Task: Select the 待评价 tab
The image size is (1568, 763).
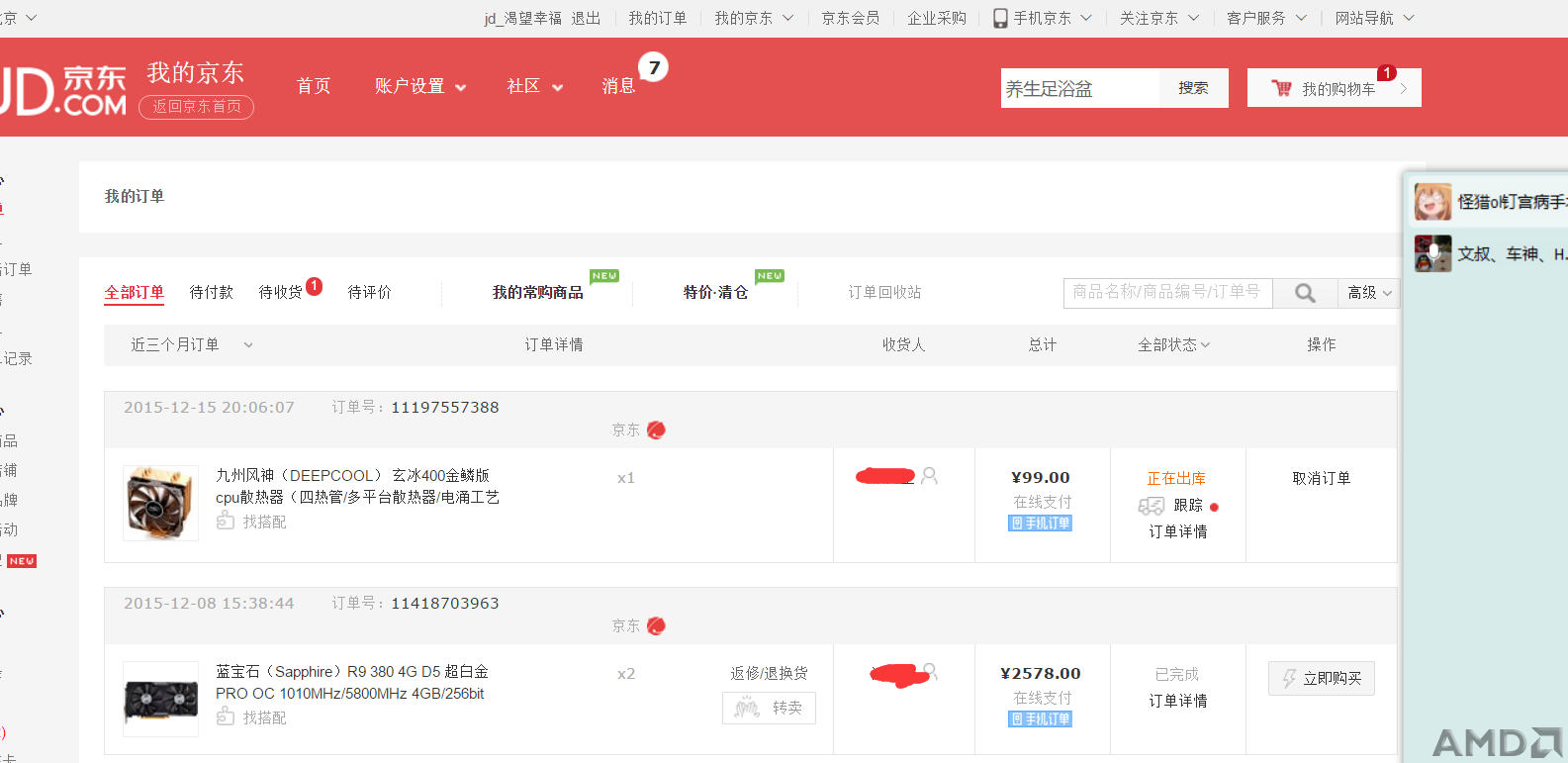Action: point(370,292)
